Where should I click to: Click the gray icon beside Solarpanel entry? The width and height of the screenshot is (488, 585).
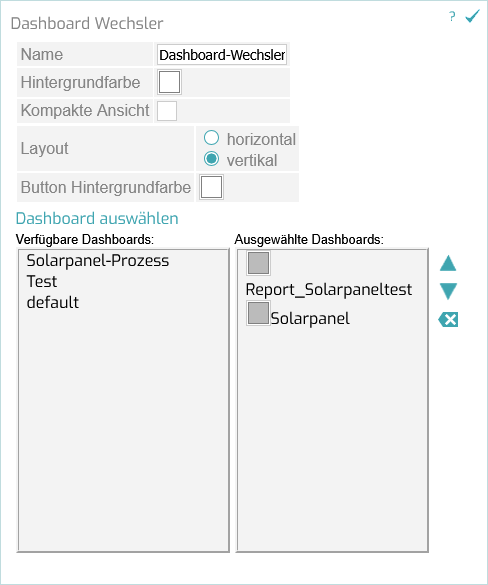pyautogui.click(x=258, y=313)
